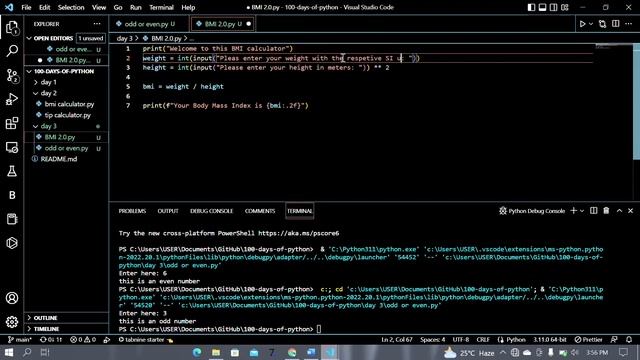
Task: Open bmi calculator.py in explorer
Action: 69,104
